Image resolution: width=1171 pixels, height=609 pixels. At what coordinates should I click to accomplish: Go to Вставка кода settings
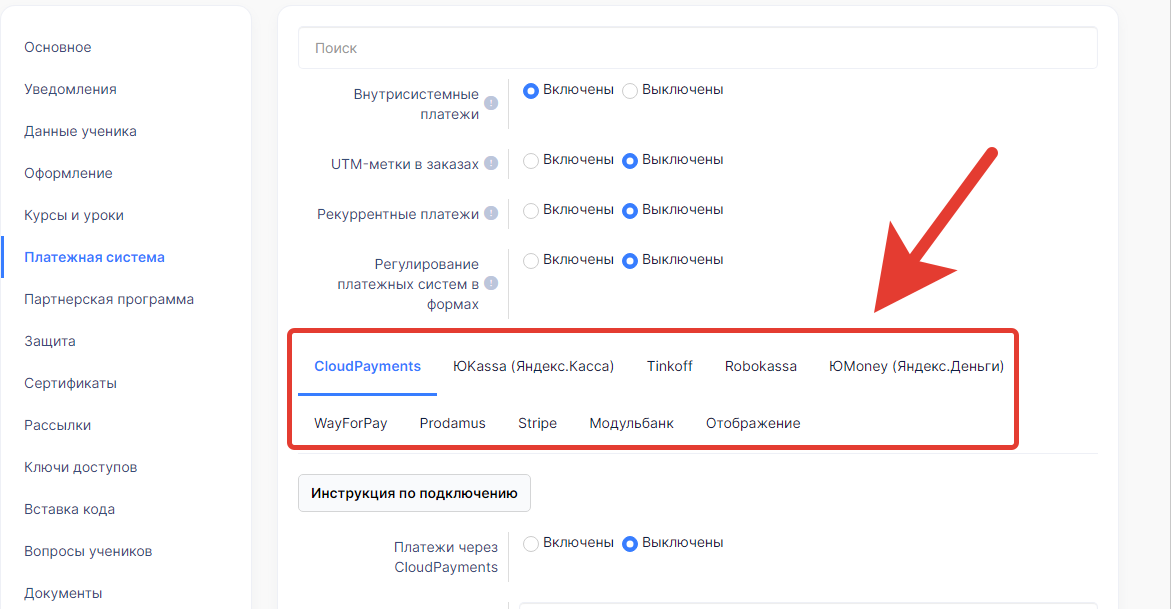69,509
